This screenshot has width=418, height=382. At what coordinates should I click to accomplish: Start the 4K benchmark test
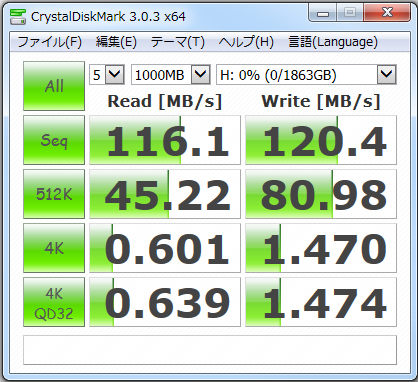pyautogui.click(x=54, y=248)
